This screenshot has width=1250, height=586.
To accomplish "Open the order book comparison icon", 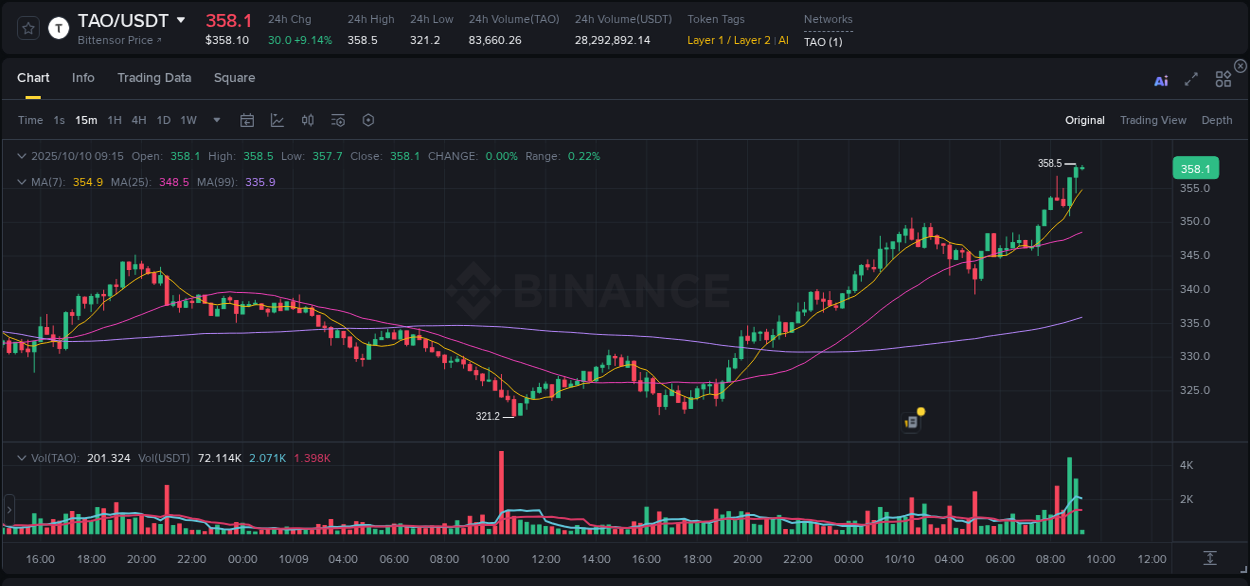I will point(307,119).
